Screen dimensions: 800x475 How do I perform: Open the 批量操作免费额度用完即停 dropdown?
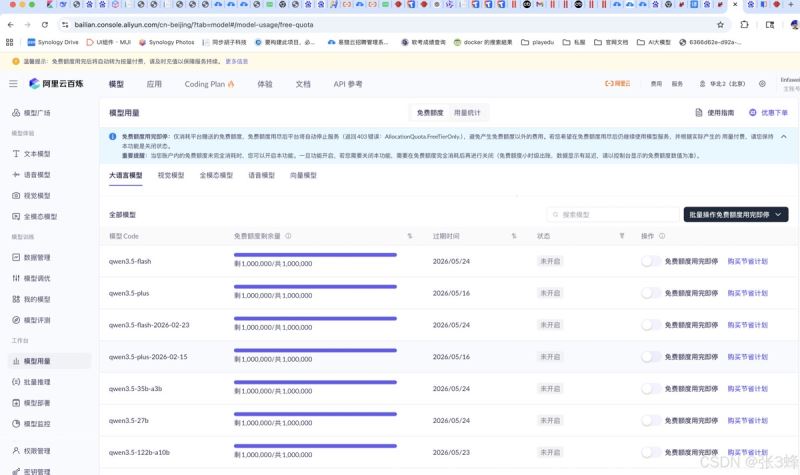(x=736, y=215)
